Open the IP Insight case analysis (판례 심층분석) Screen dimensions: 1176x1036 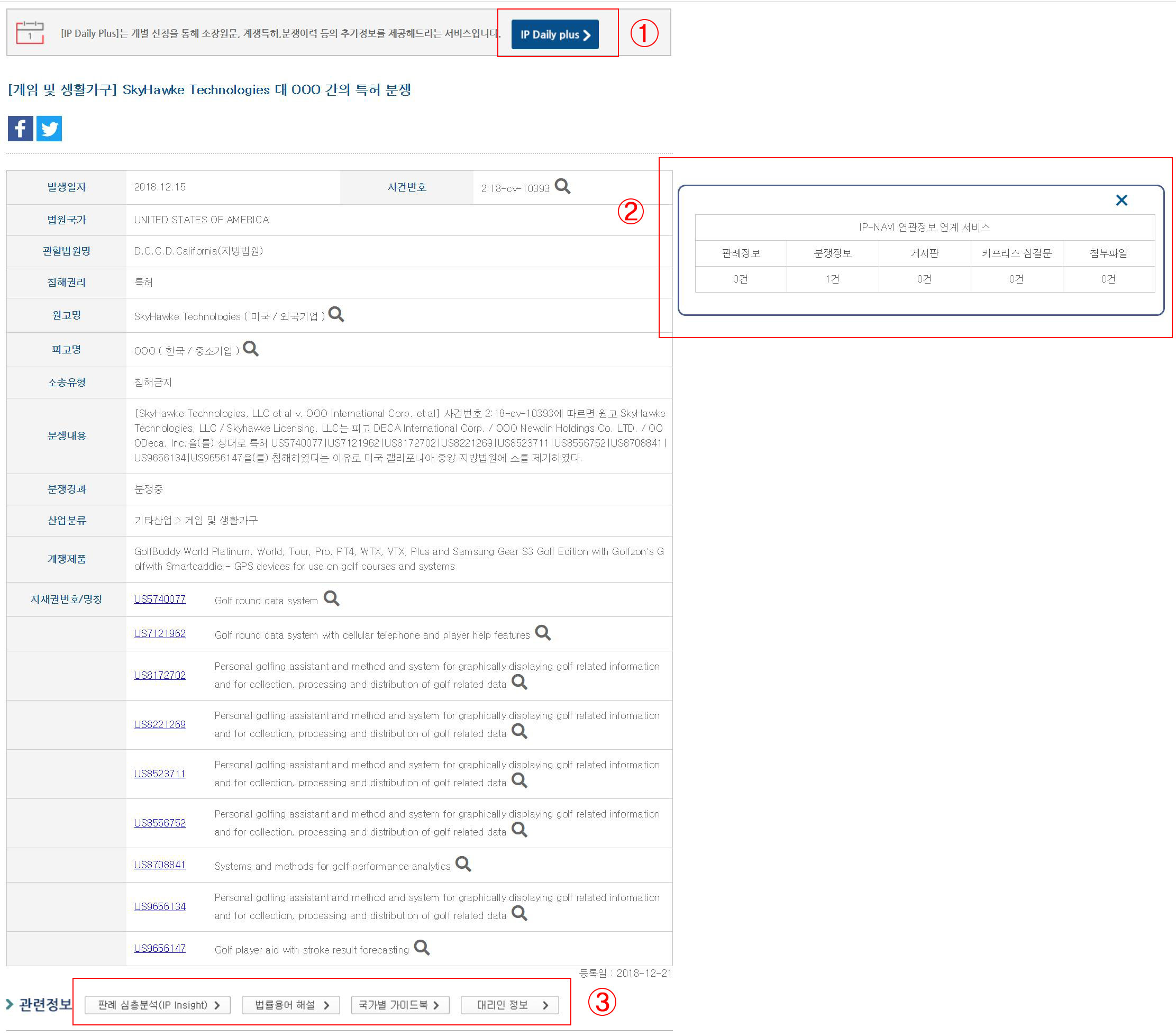pos(158,1005)
